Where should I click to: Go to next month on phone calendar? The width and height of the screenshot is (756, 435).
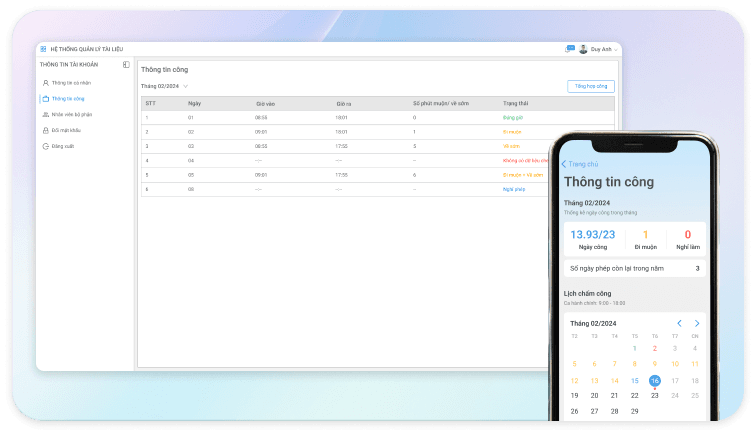697,323
